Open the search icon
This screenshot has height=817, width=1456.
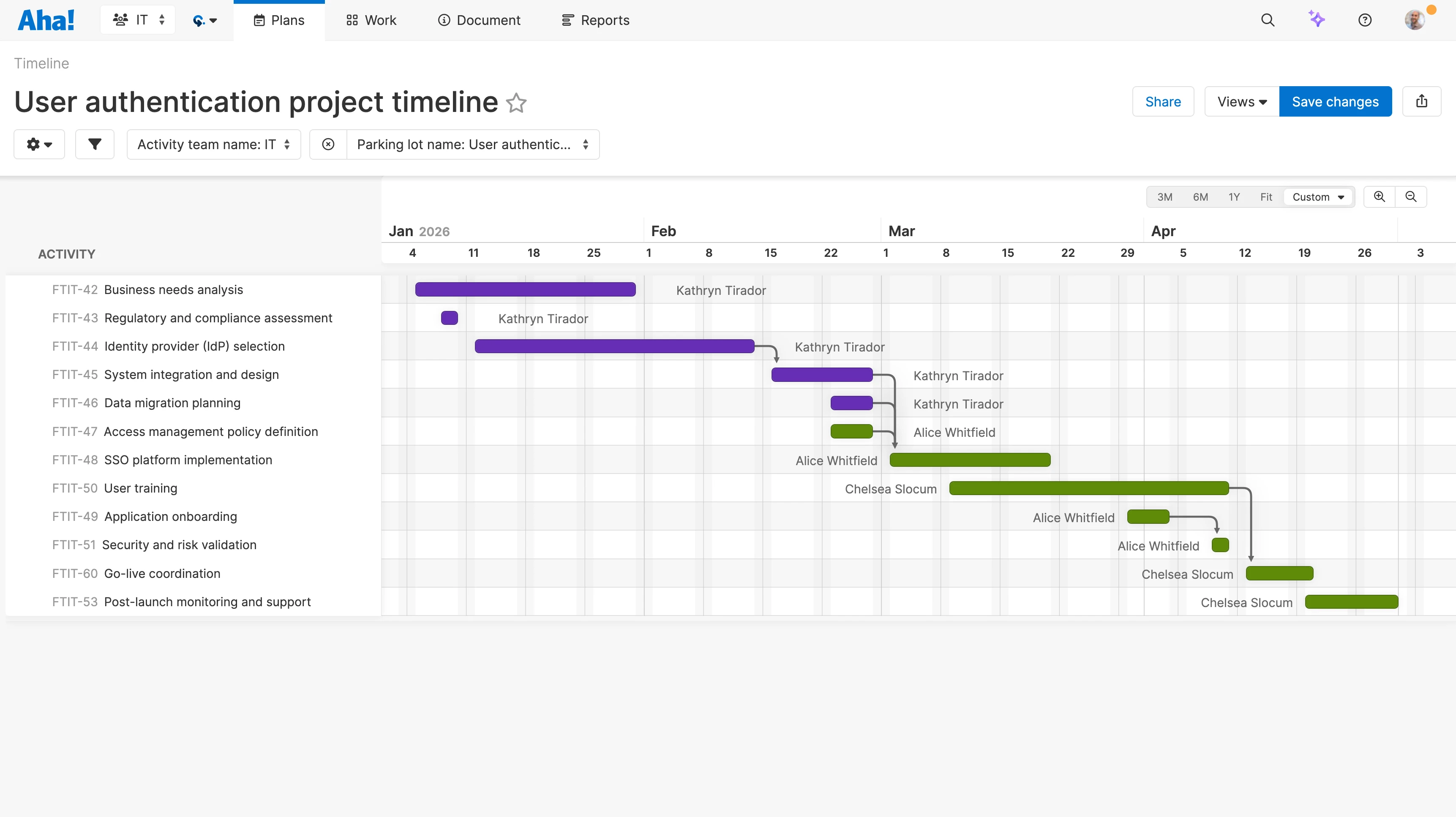pos(1268,20)
